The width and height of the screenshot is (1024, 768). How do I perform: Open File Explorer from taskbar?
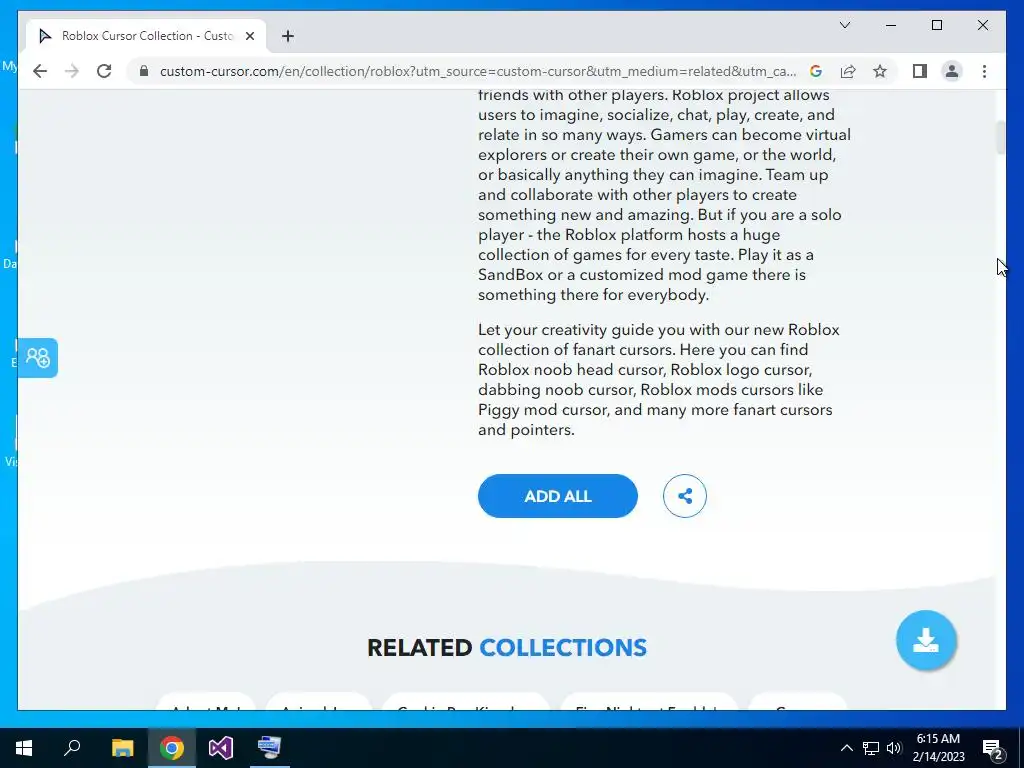[122, 748]
